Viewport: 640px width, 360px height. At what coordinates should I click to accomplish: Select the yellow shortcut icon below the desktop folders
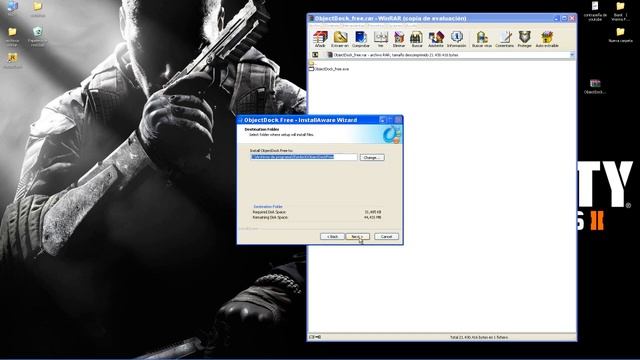[x=12, y=60]
